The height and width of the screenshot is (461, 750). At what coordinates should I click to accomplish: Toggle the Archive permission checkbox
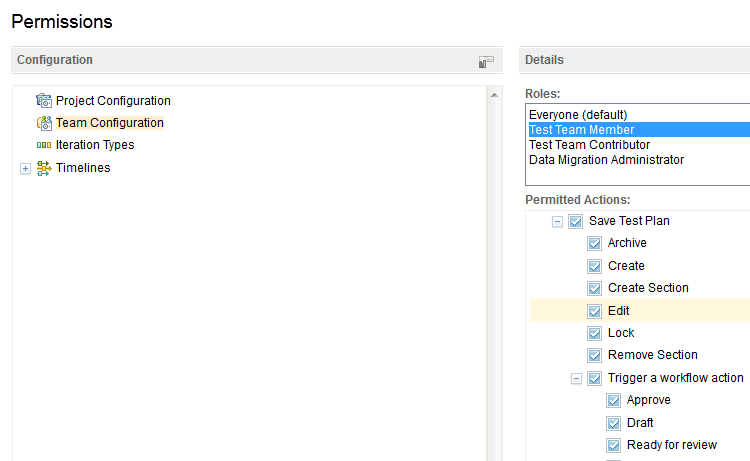[x=595, y=244]
